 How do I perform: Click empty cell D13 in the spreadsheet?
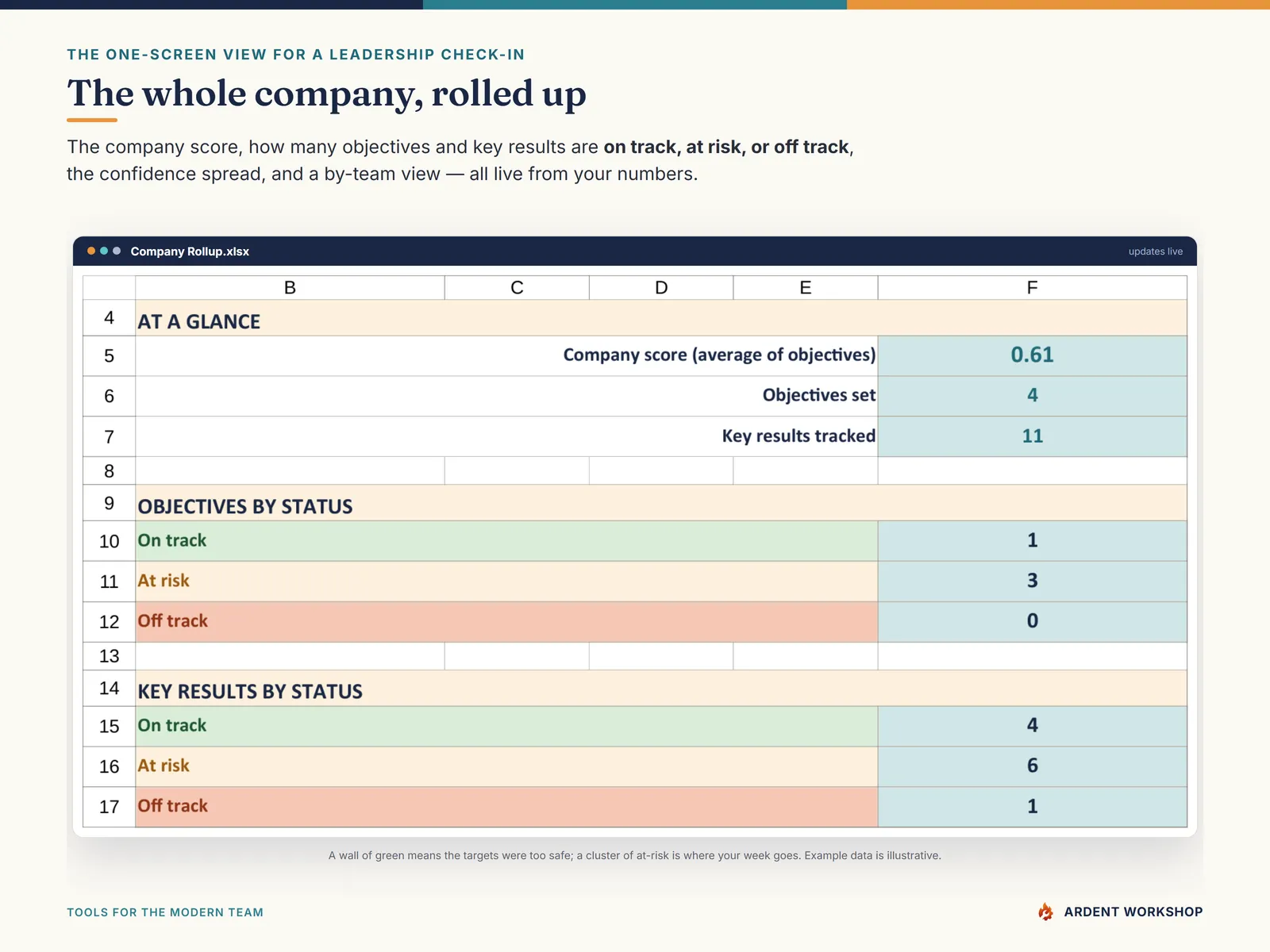[661, 656]
